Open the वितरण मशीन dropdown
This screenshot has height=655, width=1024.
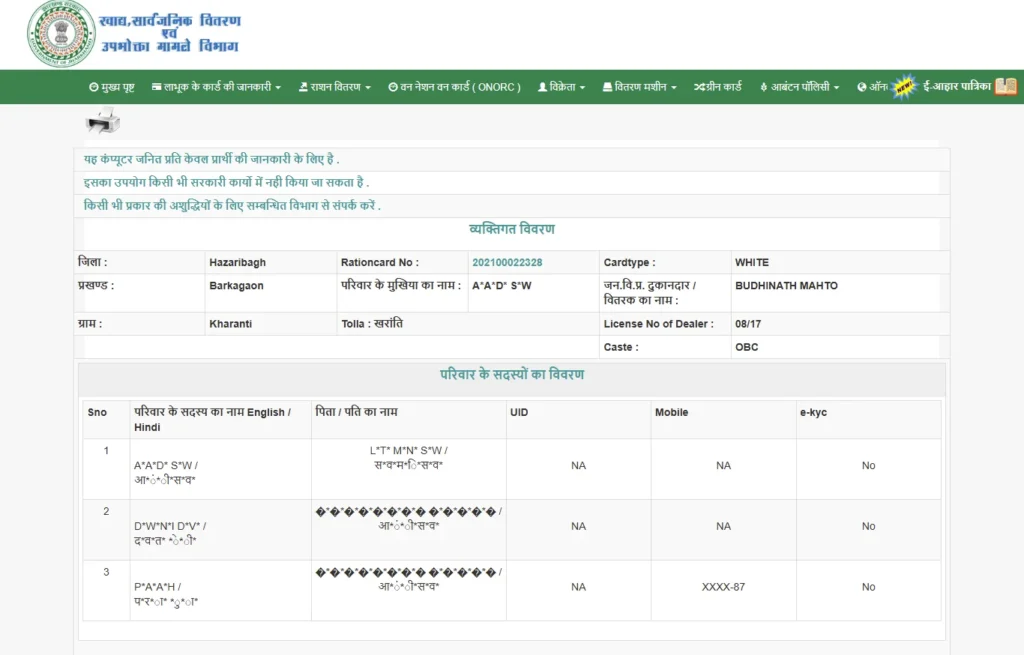(x=639, y=87)
